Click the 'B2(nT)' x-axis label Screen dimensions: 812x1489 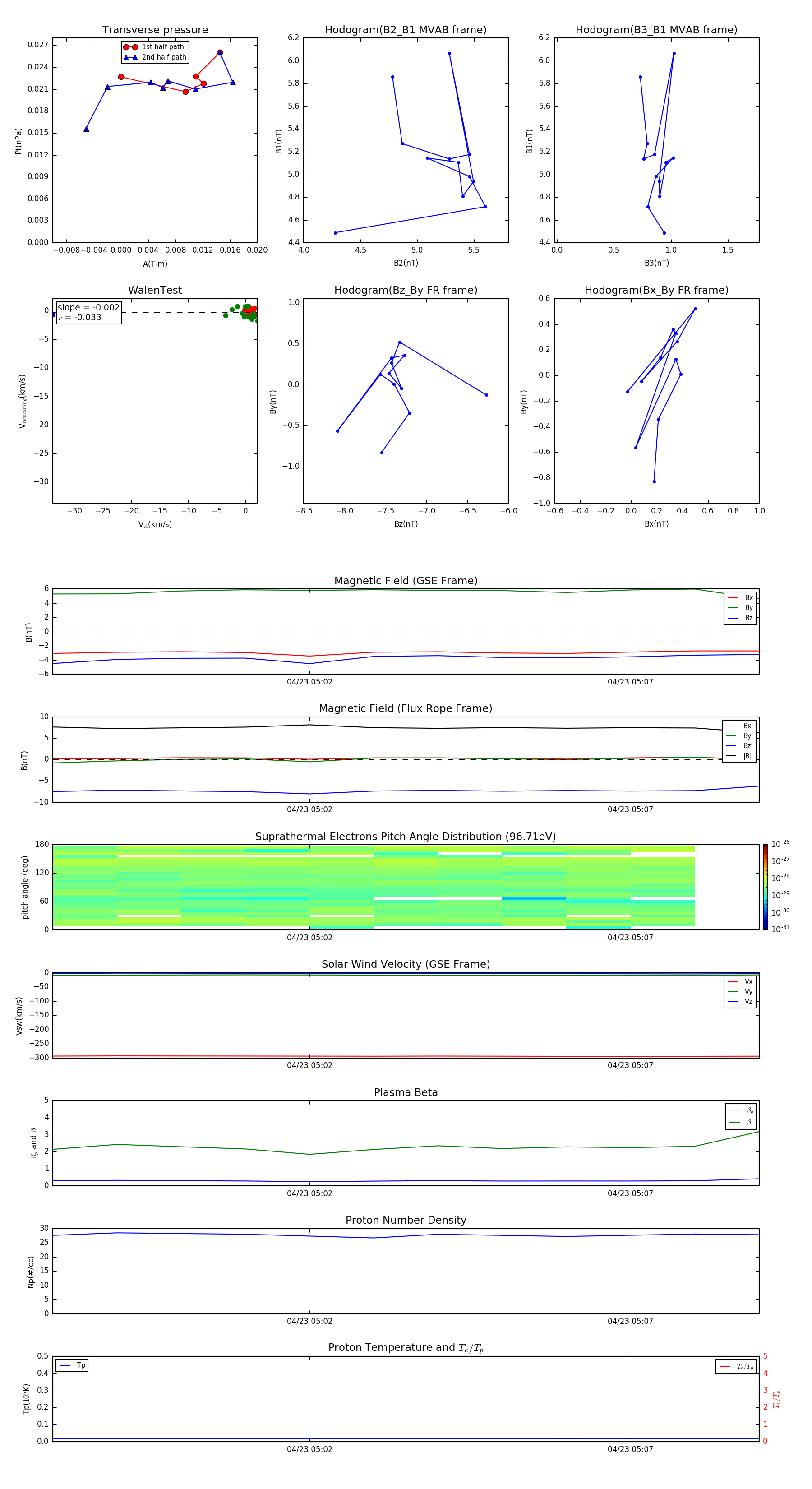coord(406,263)
